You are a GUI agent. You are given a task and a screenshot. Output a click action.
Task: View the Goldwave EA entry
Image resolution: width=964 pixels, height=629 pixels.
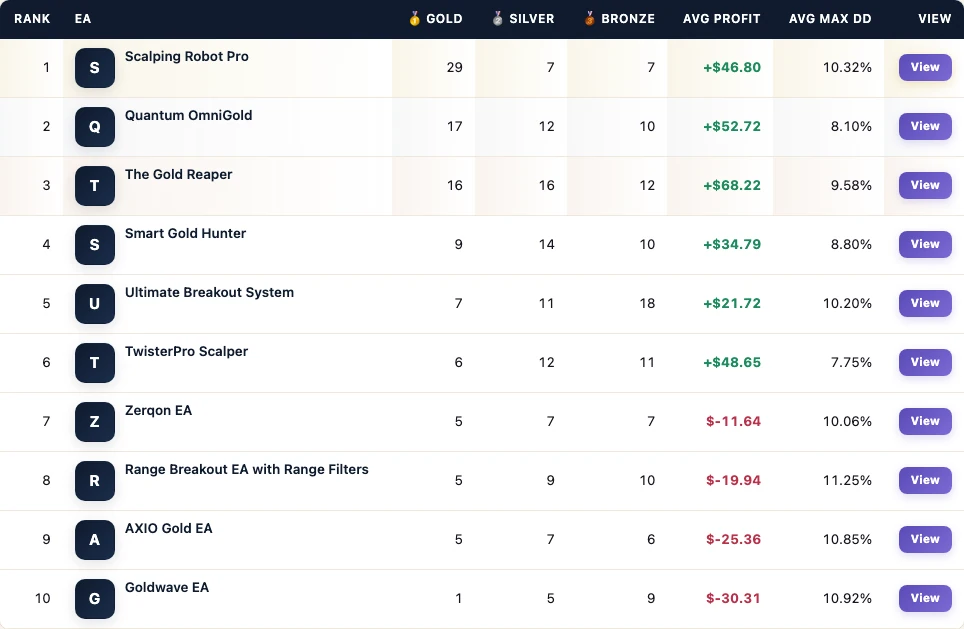coord(925,598)
